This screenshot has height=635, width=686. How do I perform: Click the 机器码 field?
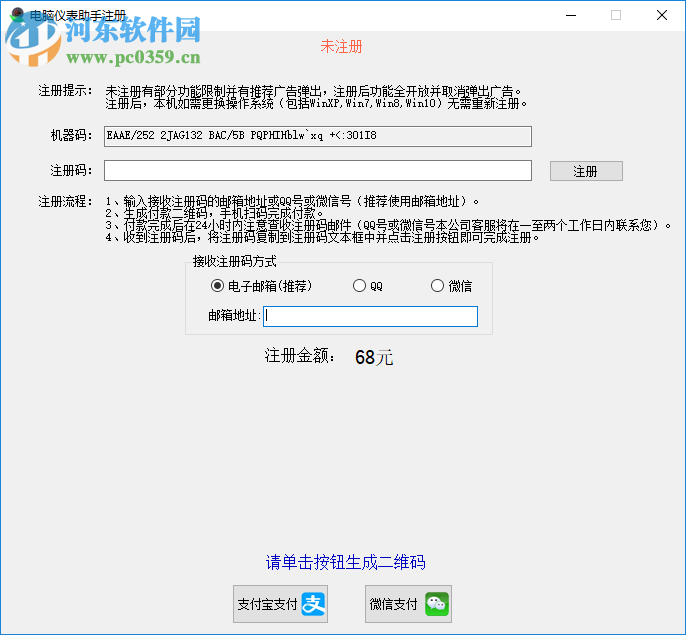(318, 136)
